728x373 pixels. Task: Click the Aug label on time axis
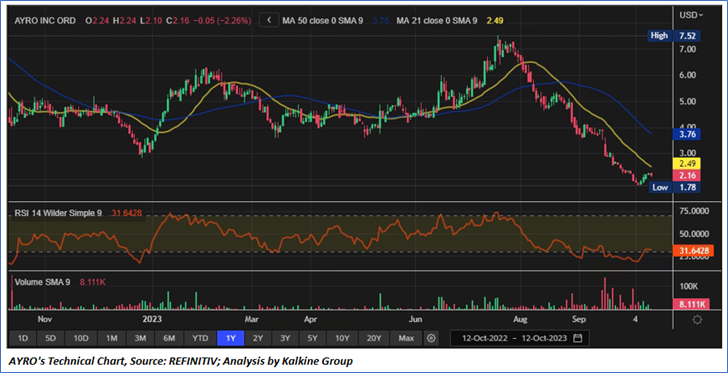[521, 320]
